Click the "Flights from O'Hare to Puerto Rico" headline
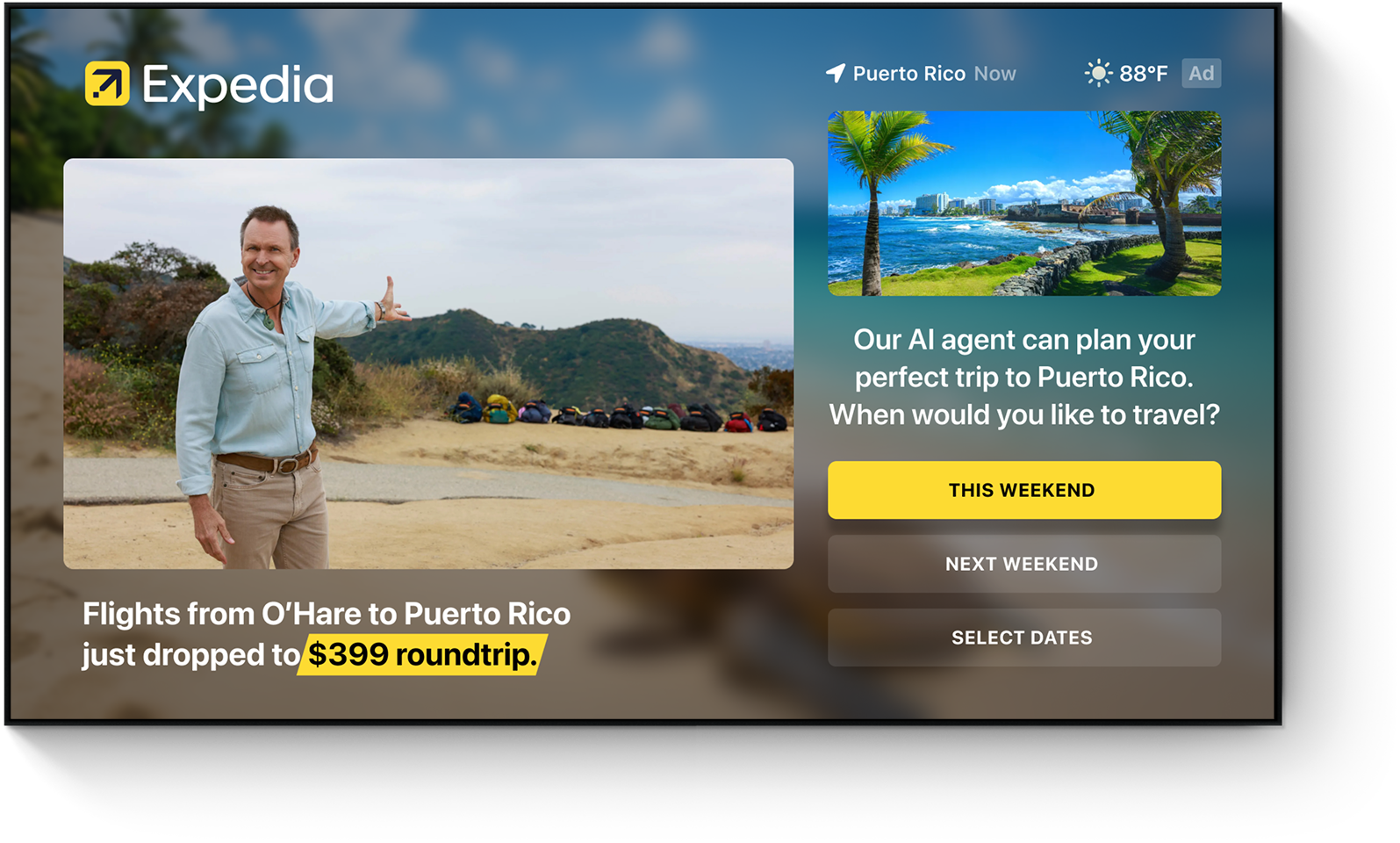Image resolution: width=1400 pixels, height=843 pixels. pos(327,614)
